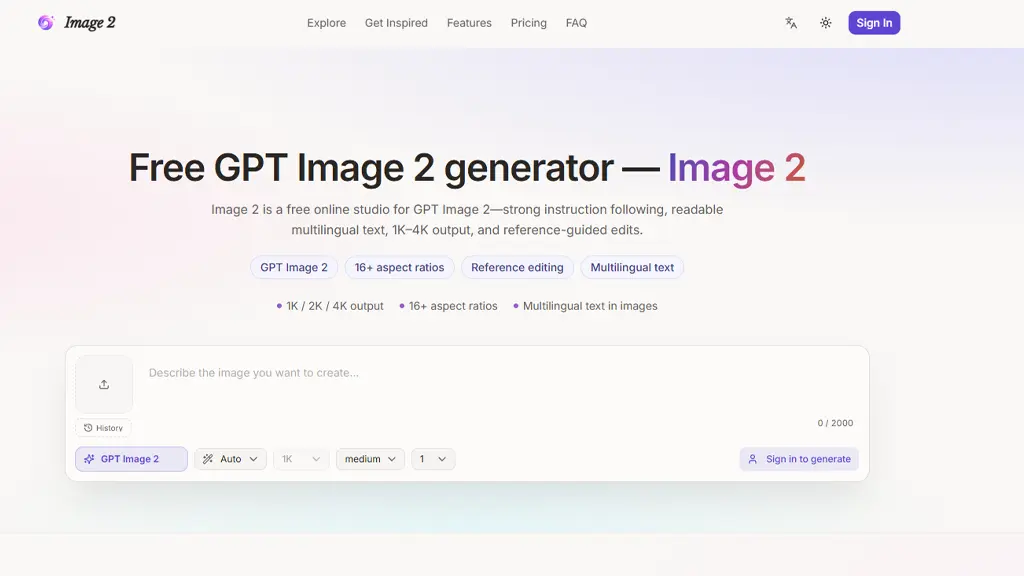Click the '1K / 2K / 4K output' text
Screen dimensions: 1024x576
334,306
